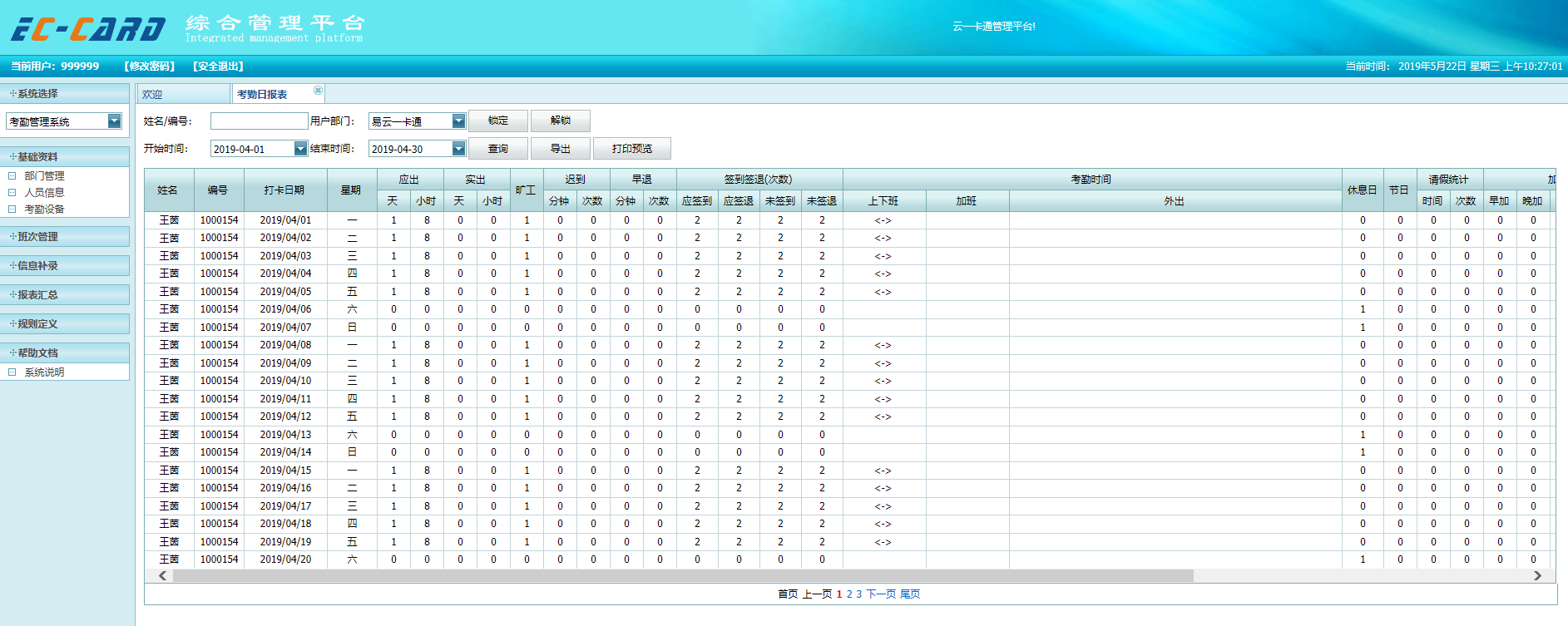Screen dimensions: 1568x626
Task: Go to 下一页 in pagination
Action: 881,594
